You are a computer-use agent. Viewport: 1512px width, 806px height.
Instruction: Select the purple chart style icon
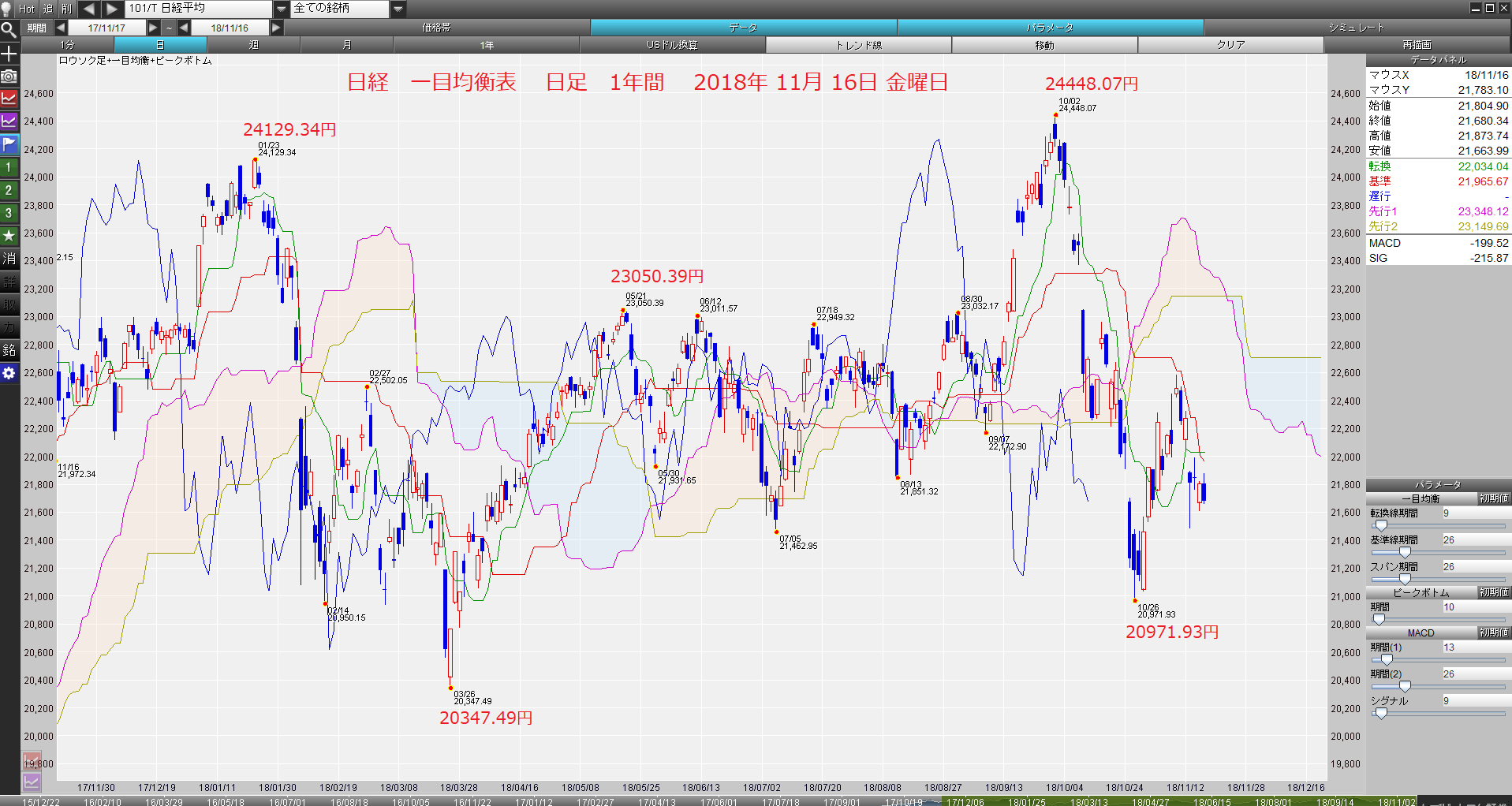(9, 121)
